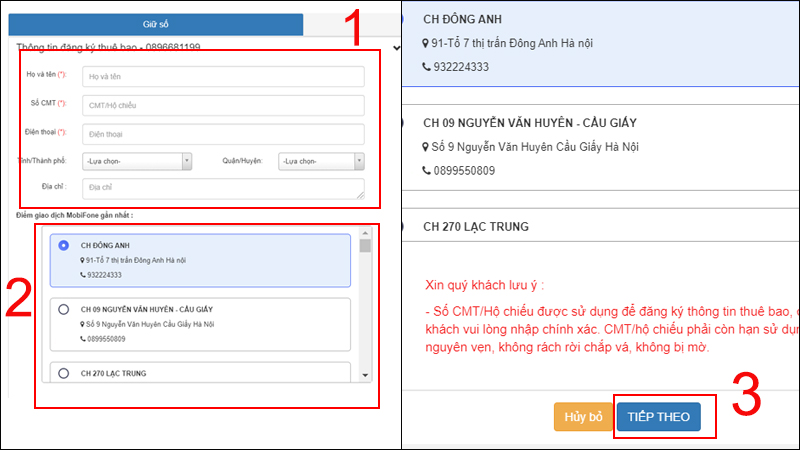Click the TIẾP THEO button
Screen dimensions: 800x450
(x=658, y=417)
